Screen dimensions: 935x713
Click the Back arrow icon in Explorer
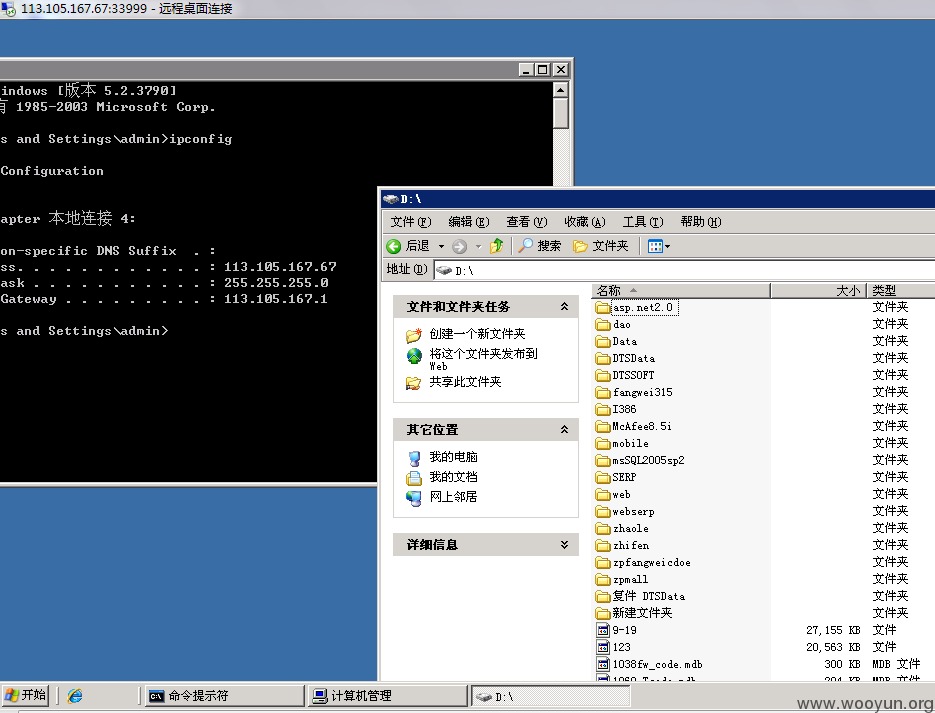pyautogui.click(x=394, y=246)
